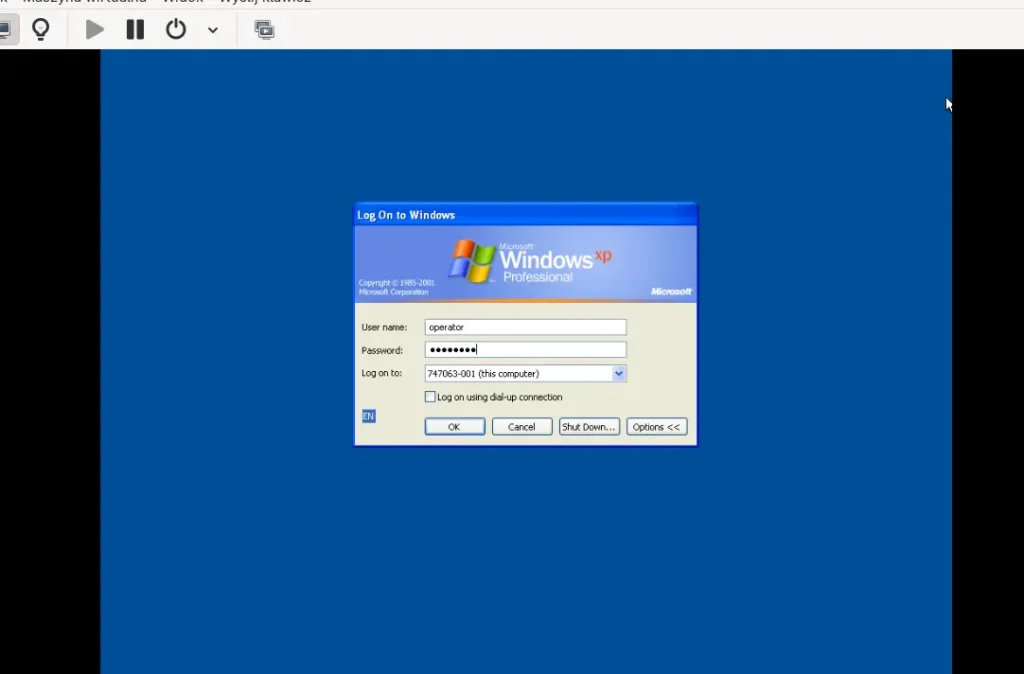
Task: Switch to the graphical console view icon
Action: [x=6, y=29]
